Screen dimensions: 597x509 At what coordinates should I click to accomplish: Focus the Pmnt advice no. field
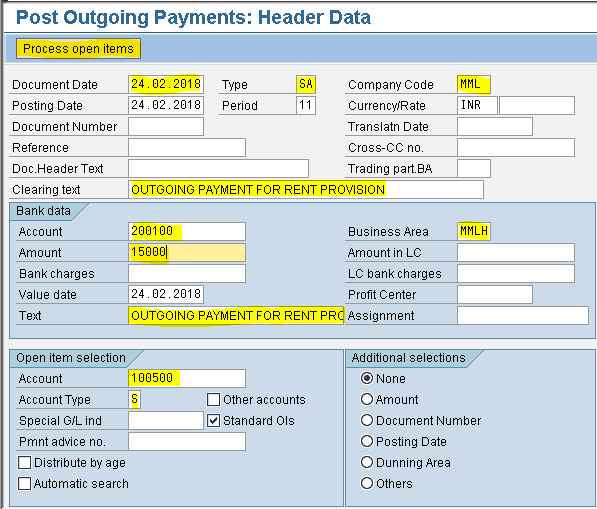click(187, 441)
